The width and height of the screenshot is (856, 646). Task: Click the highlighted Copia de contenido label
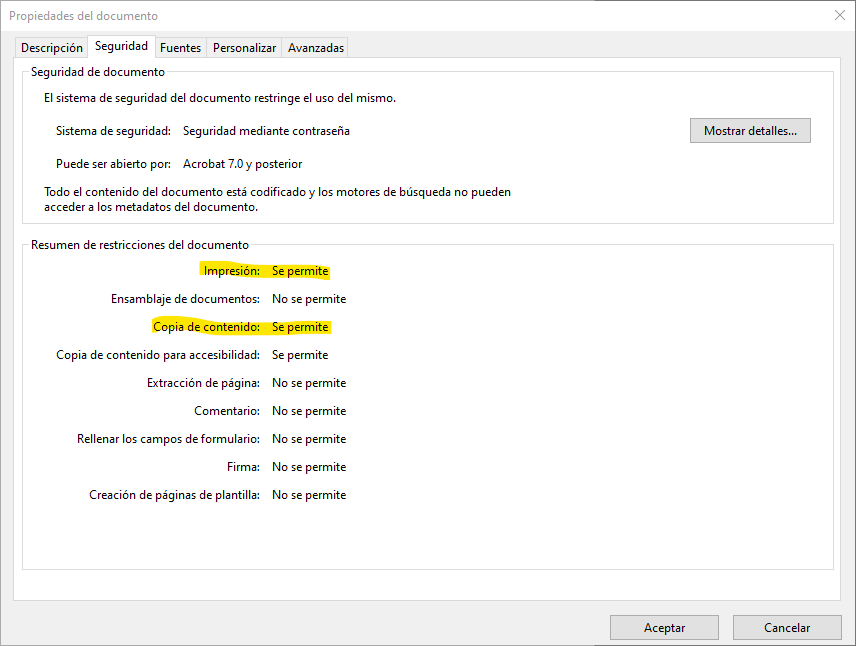[206, 327]
